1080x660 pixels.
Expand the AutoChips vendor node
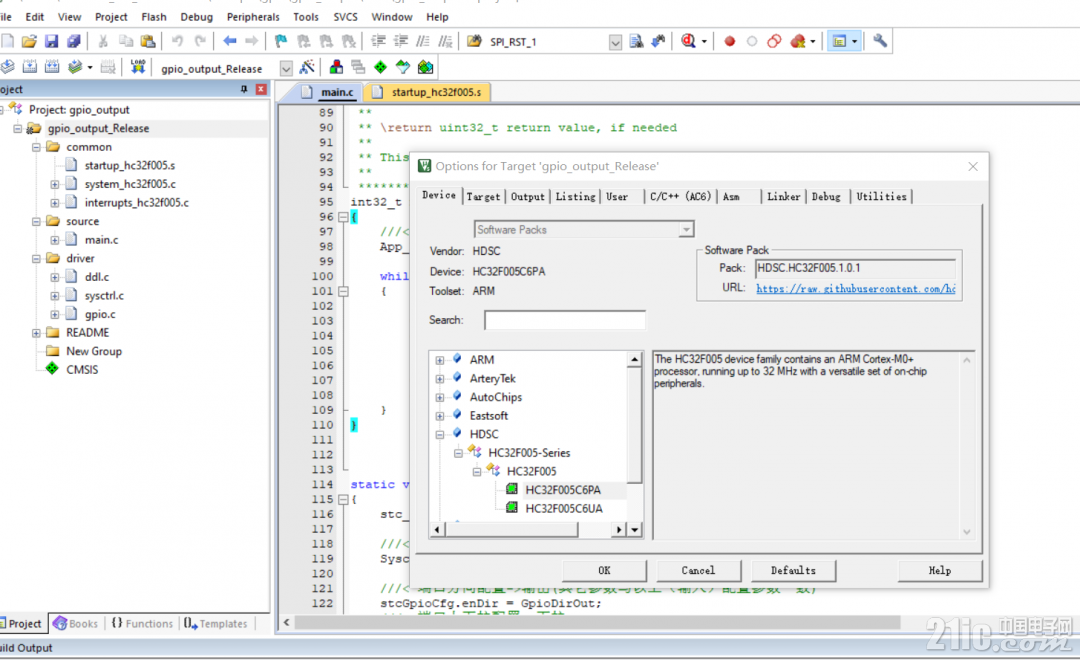440,398
